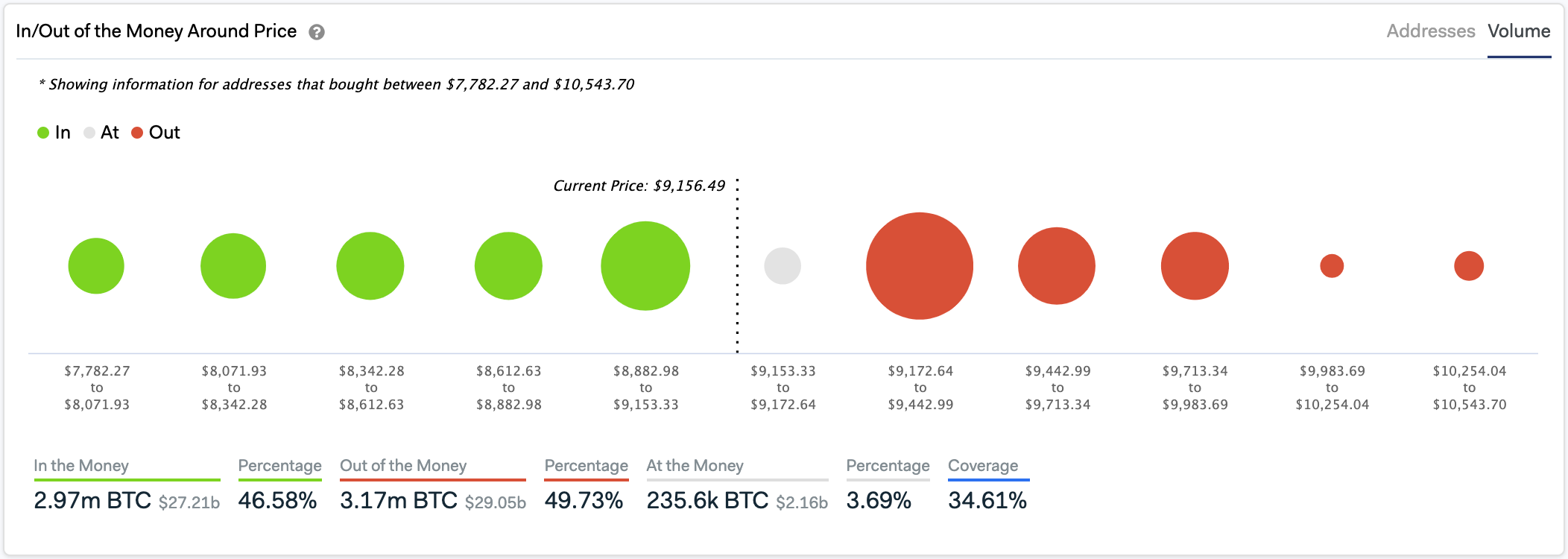The height and width of the screenshot is (559, 1568).
Task: Click the green bubble for $7,782.27 to $8,071.93
Action: pyautogui.click(x=96, y=266)
